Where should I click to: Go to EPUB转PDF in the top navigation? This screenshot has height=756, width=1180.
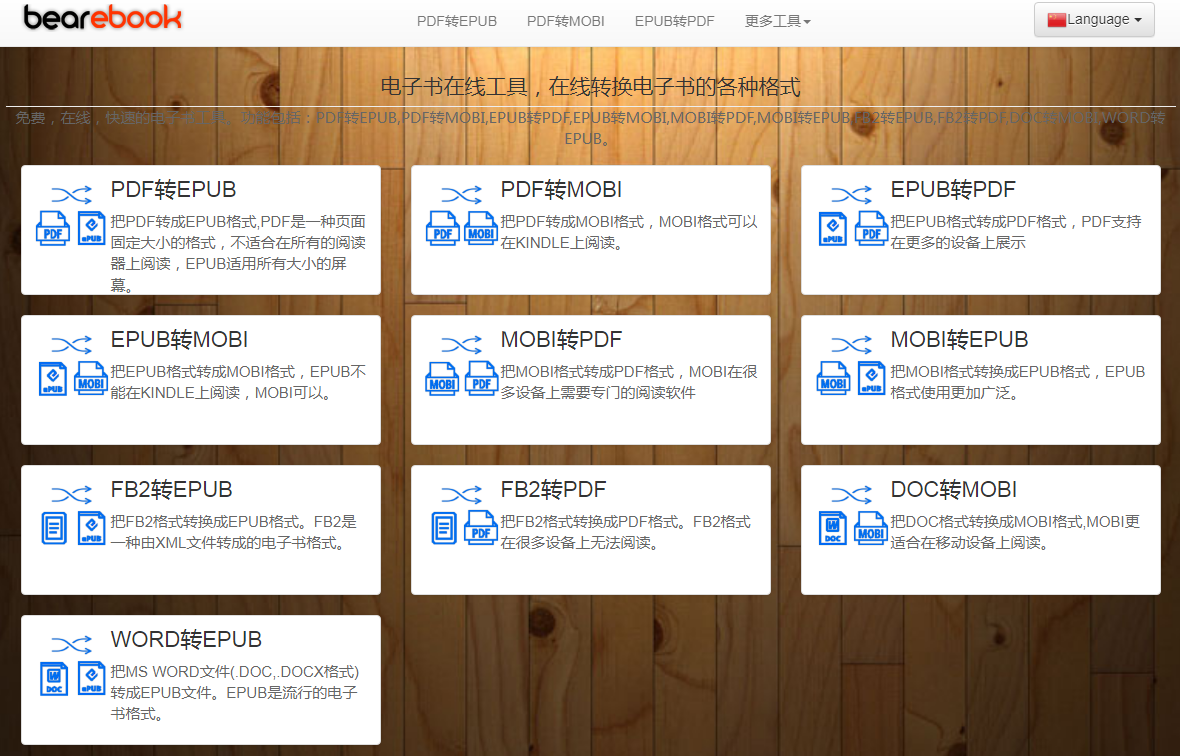pos(674,21)
